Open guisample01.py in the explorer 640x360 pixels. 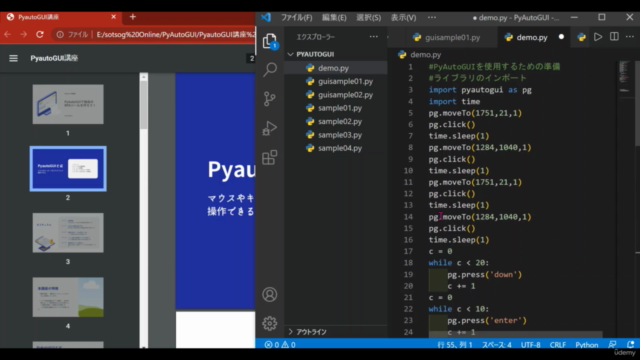[336, 81]
